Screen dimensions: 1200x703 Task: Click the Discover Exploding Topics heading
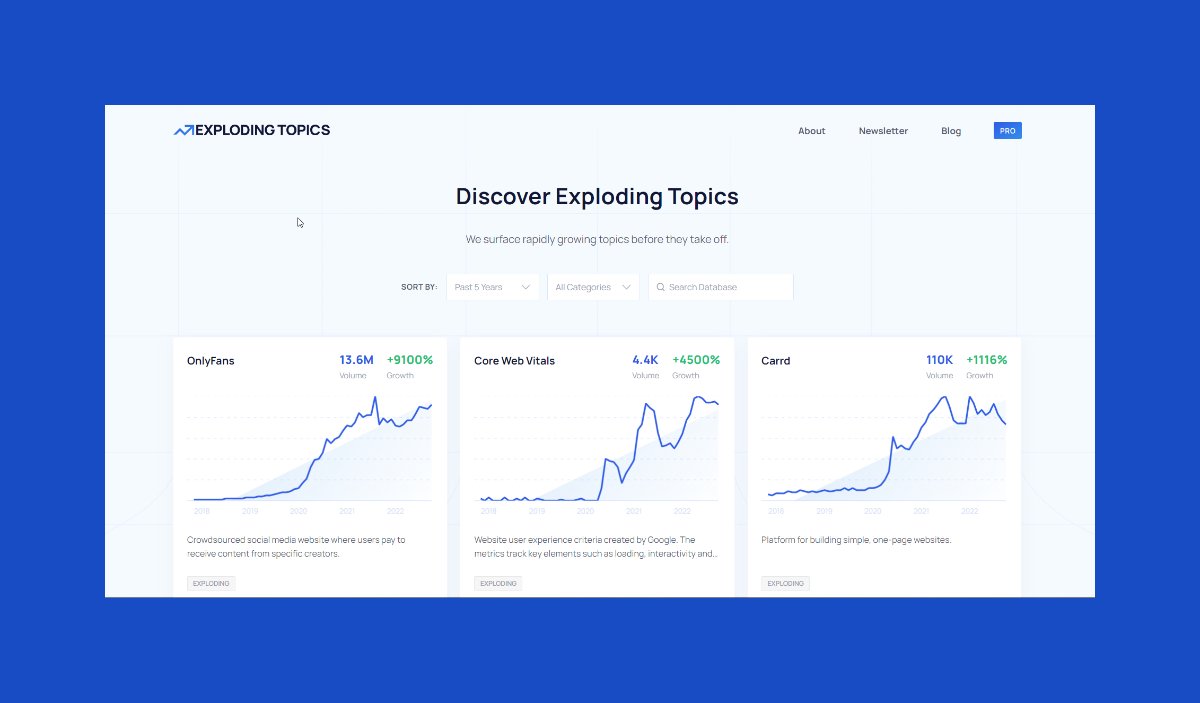[597, 196]
